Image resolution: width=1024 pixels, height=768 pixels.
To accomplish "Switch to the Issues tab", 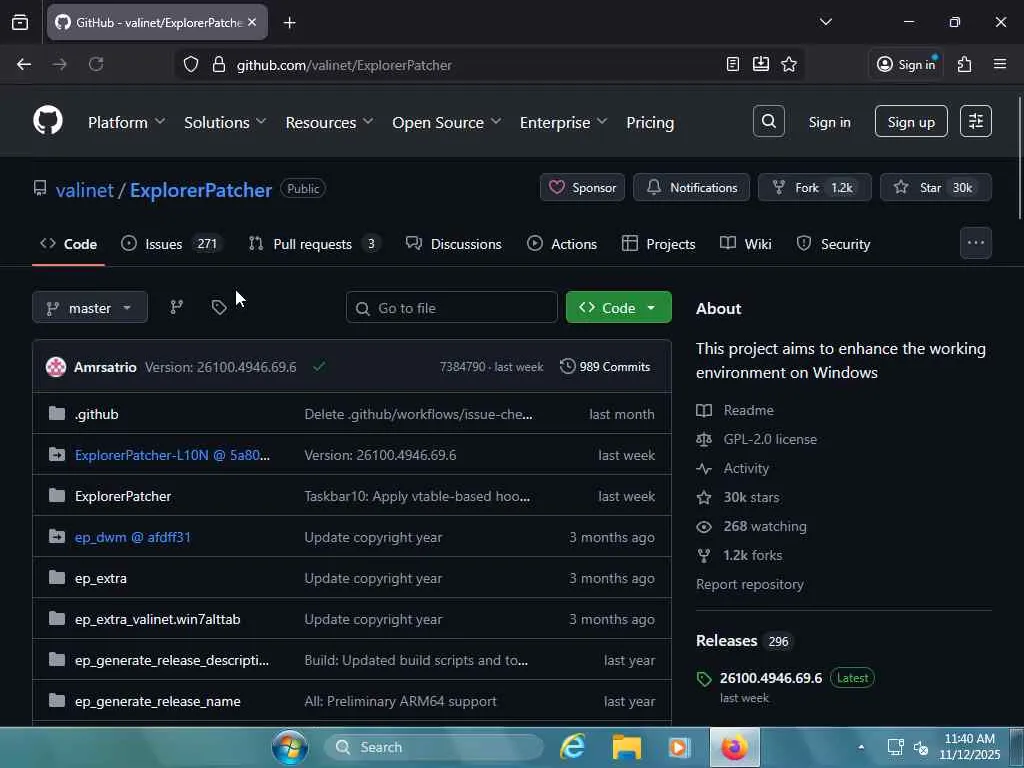I will click(172, 244).
